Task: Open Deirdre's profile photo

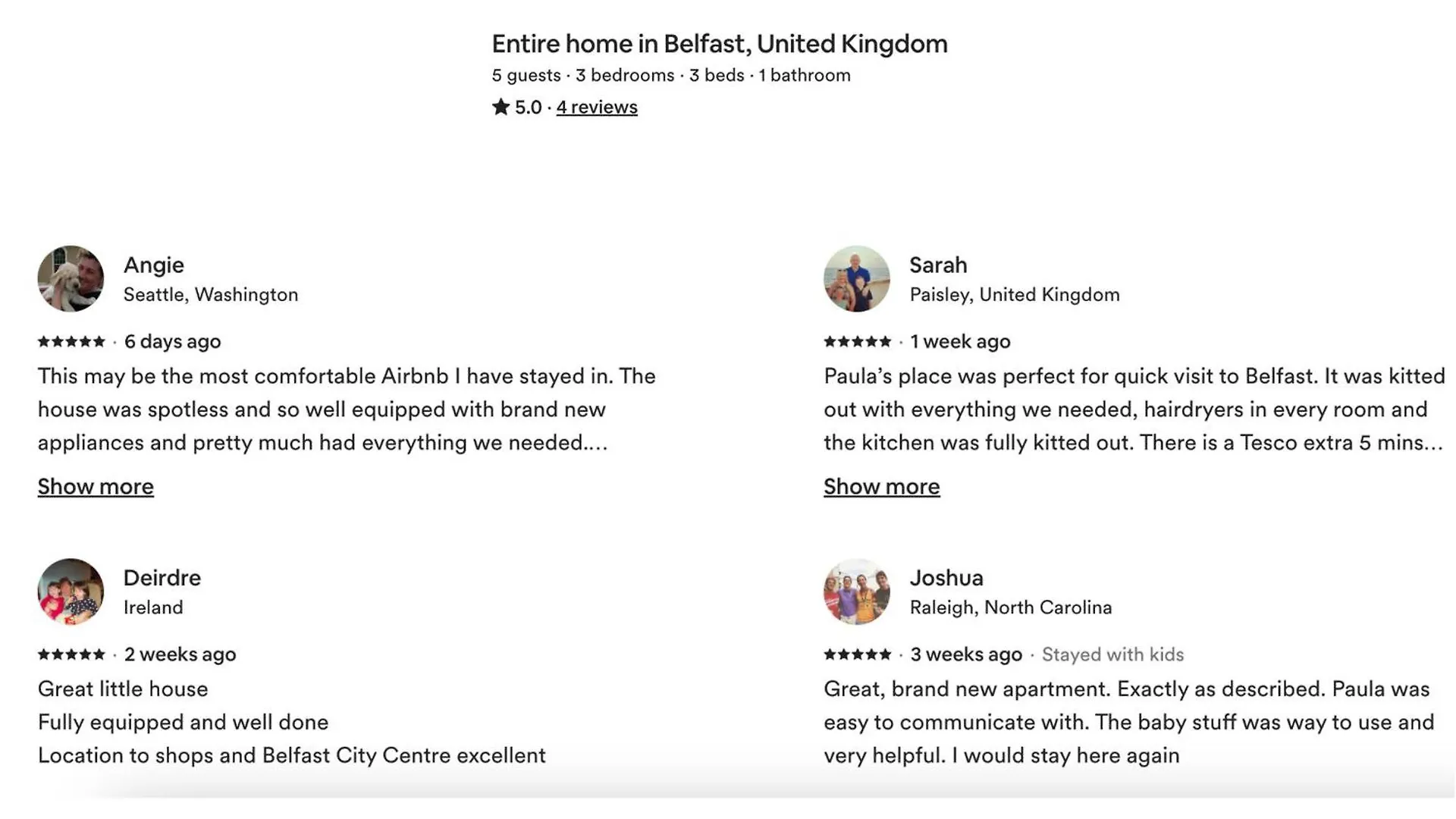Action: [71, 591]
